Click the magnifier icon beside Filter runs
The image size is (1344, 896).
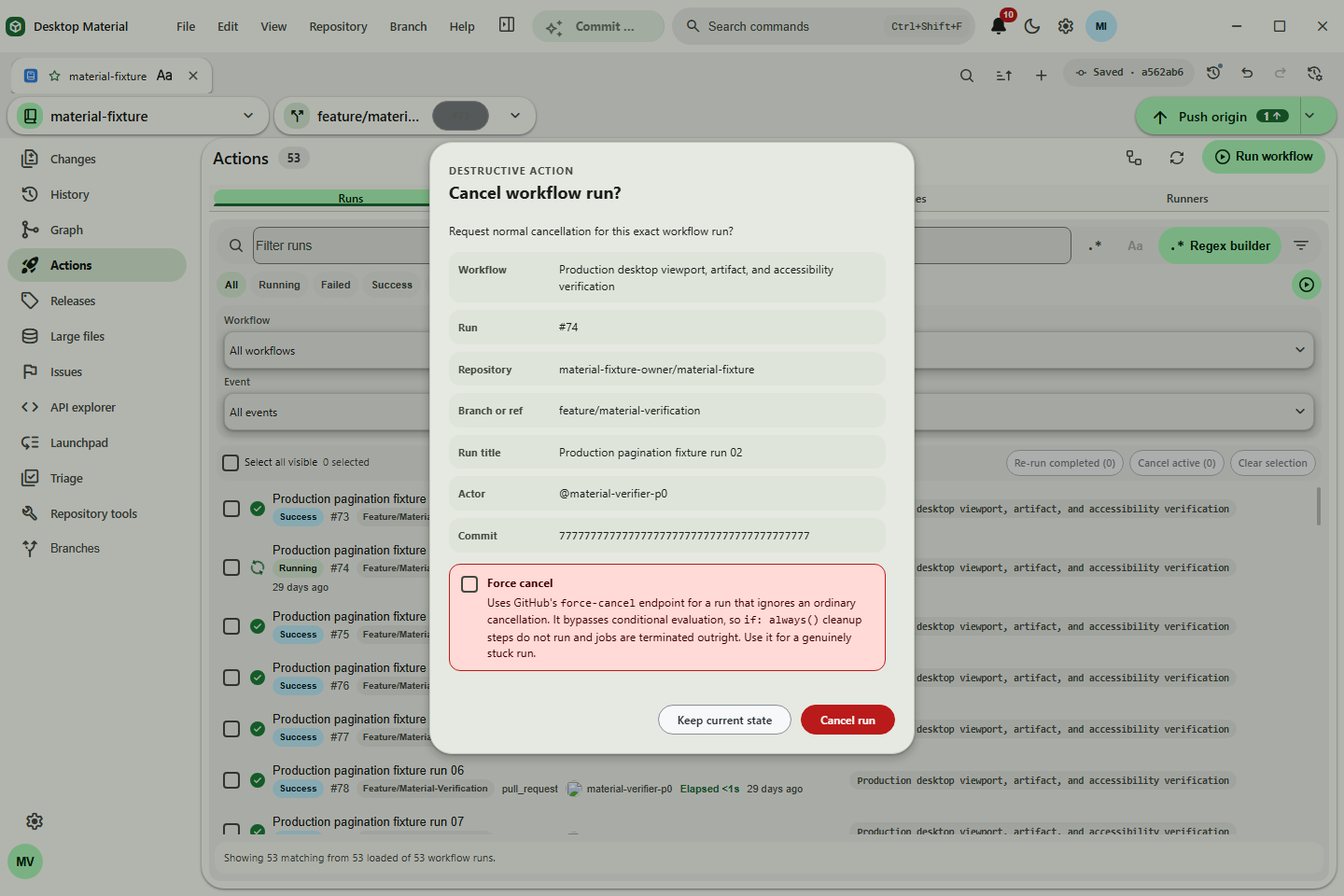pyautogui.click(x=236, y=245)
